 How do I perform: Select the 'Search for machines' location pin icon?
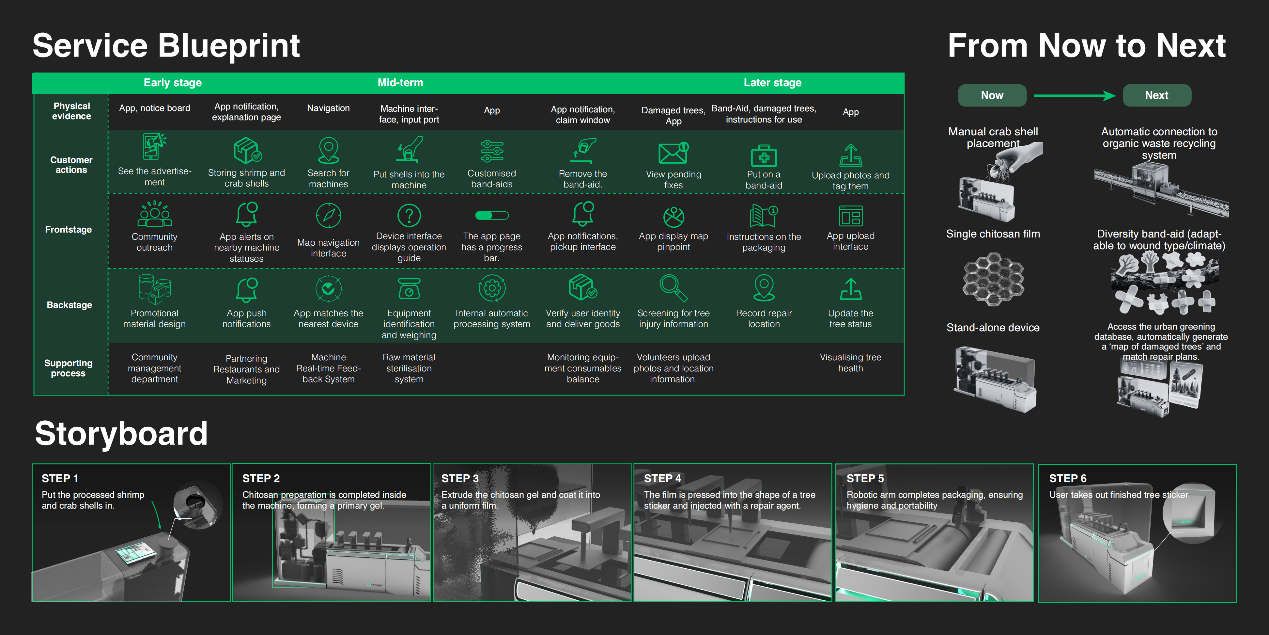[x=328, y=151]
